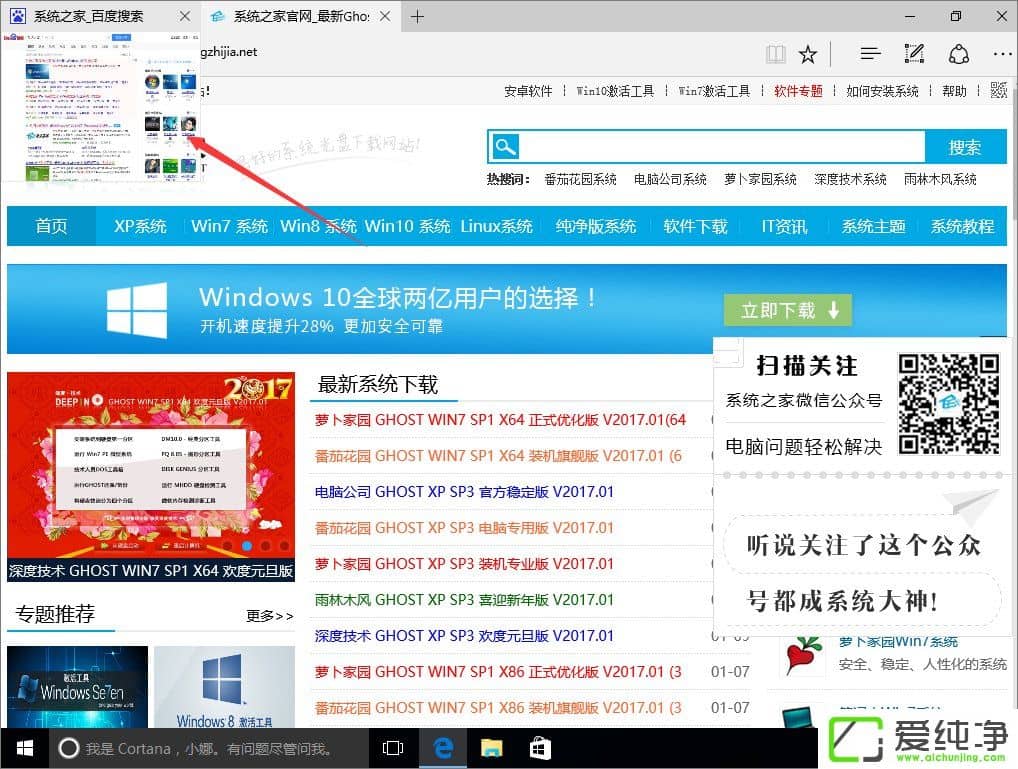This screenshot has height=769, width=1018.
Task: Open the Win10系统 navigation menu
Action: tap(407, 226)
